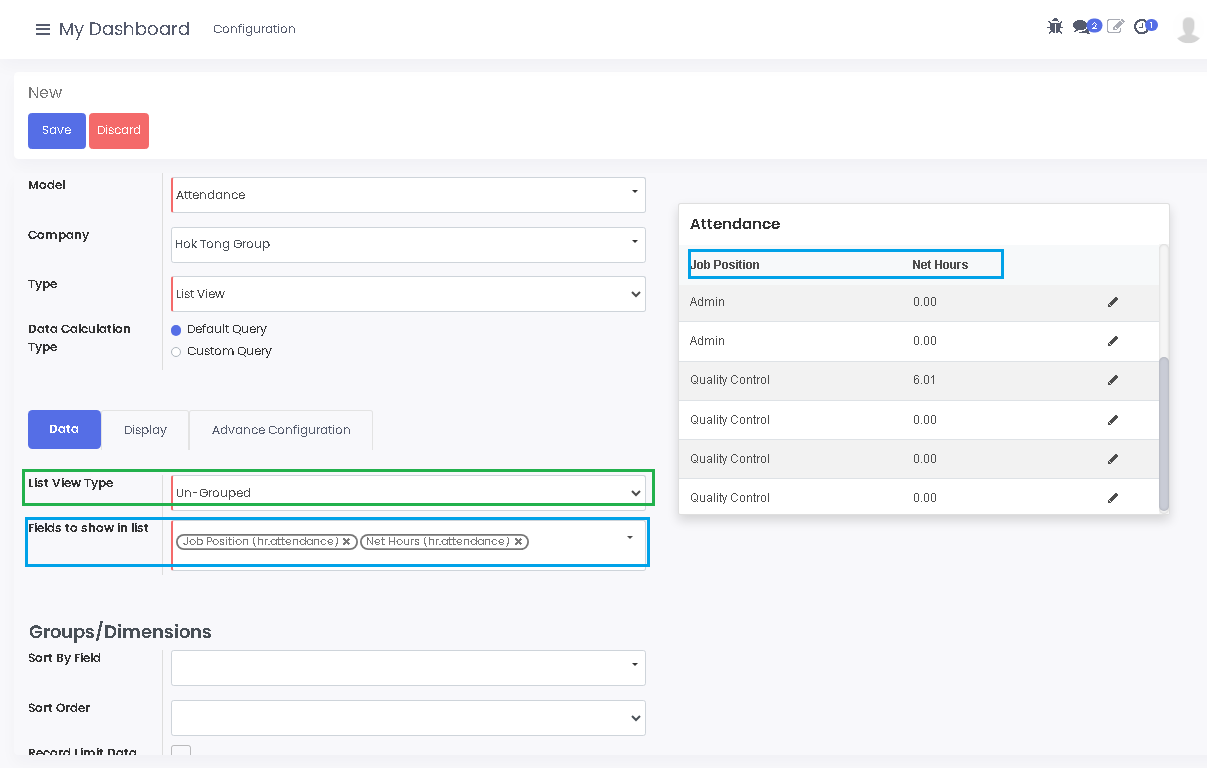Open the chat messages icon
The width and height of the screenshot is (1207, 768).
coord(1081,27)
